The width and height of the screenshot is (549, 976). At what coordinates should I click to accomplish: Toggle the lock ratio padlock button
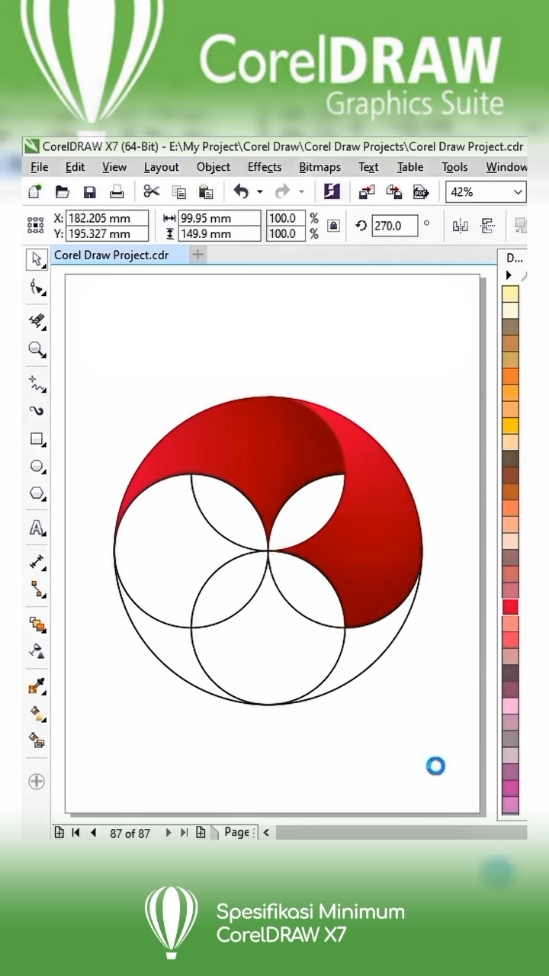click(x=333, y=225)
